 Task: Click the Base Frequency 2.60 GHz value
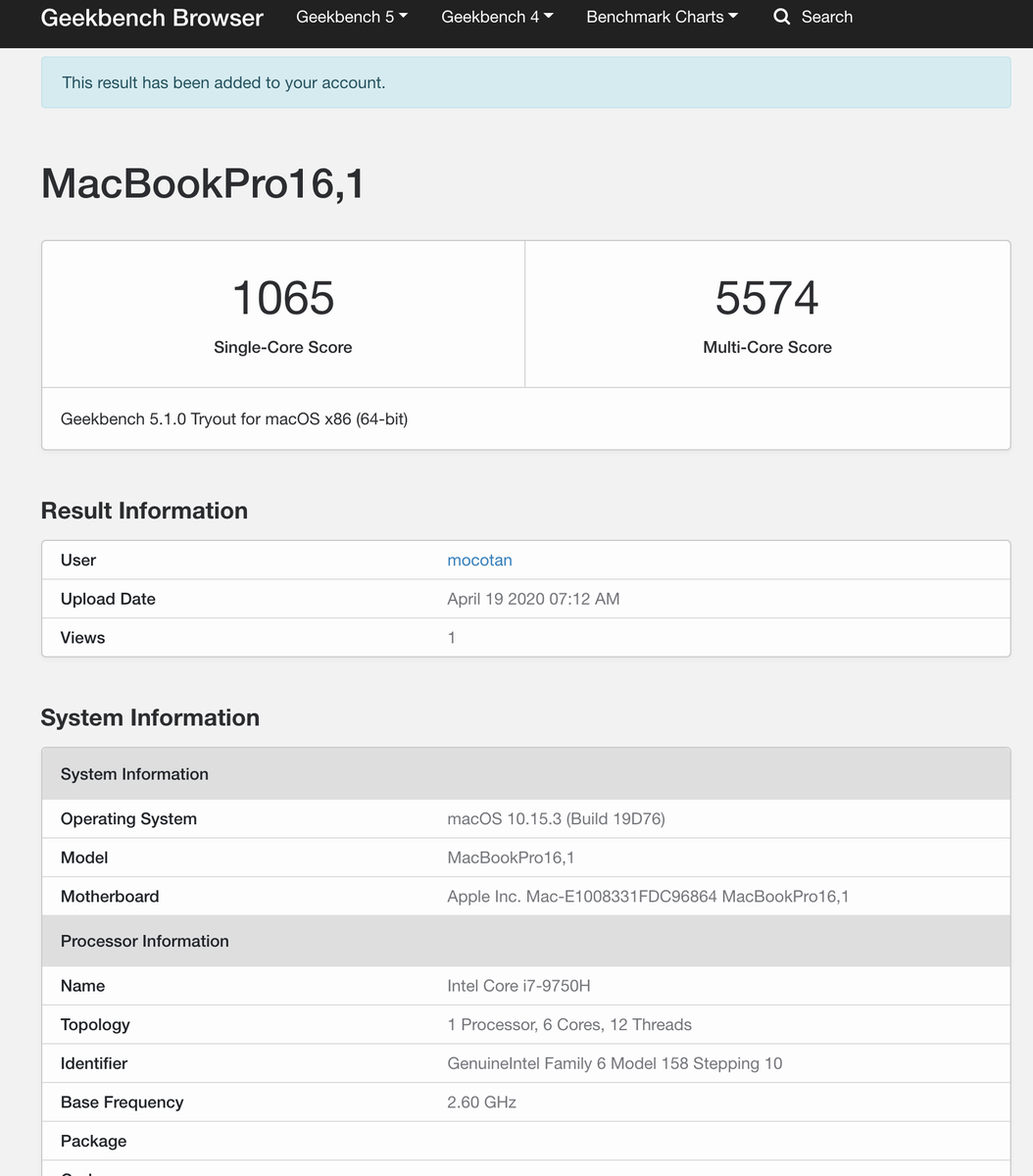481,1102
